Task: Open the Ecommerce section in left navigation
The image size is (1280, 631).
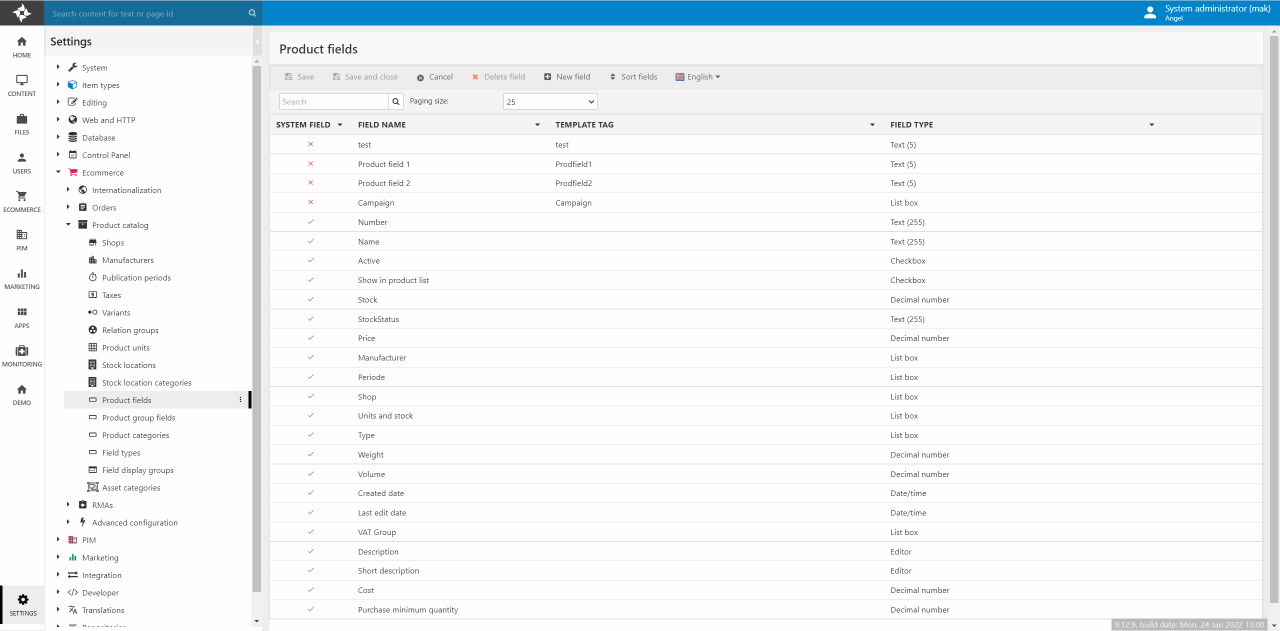Action: pos(21,201)
